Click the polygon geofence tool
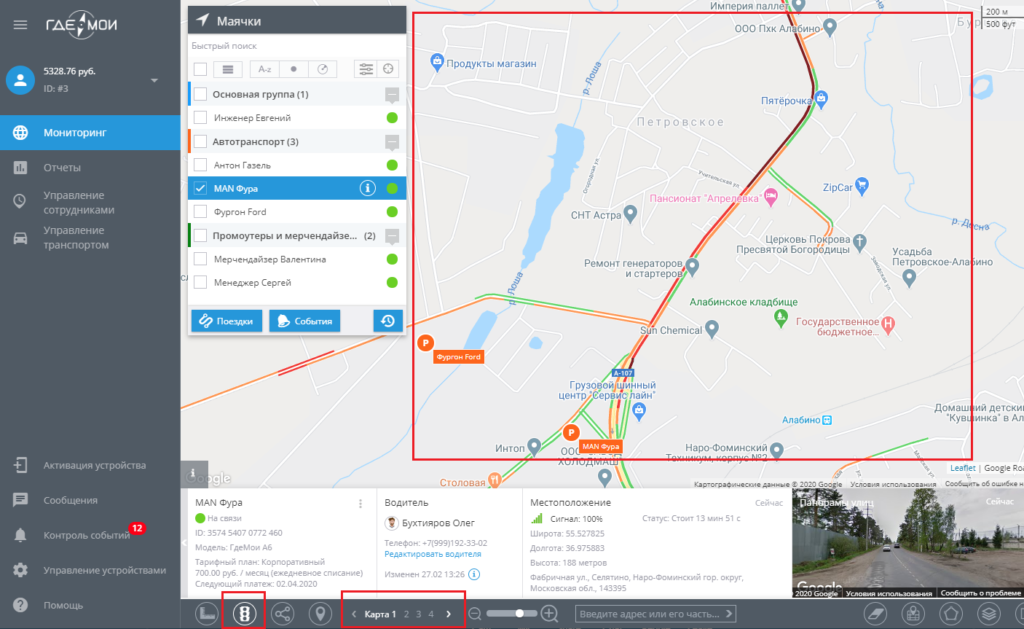The height and width of the screenshot is (629, 1024). coord(951,613)
